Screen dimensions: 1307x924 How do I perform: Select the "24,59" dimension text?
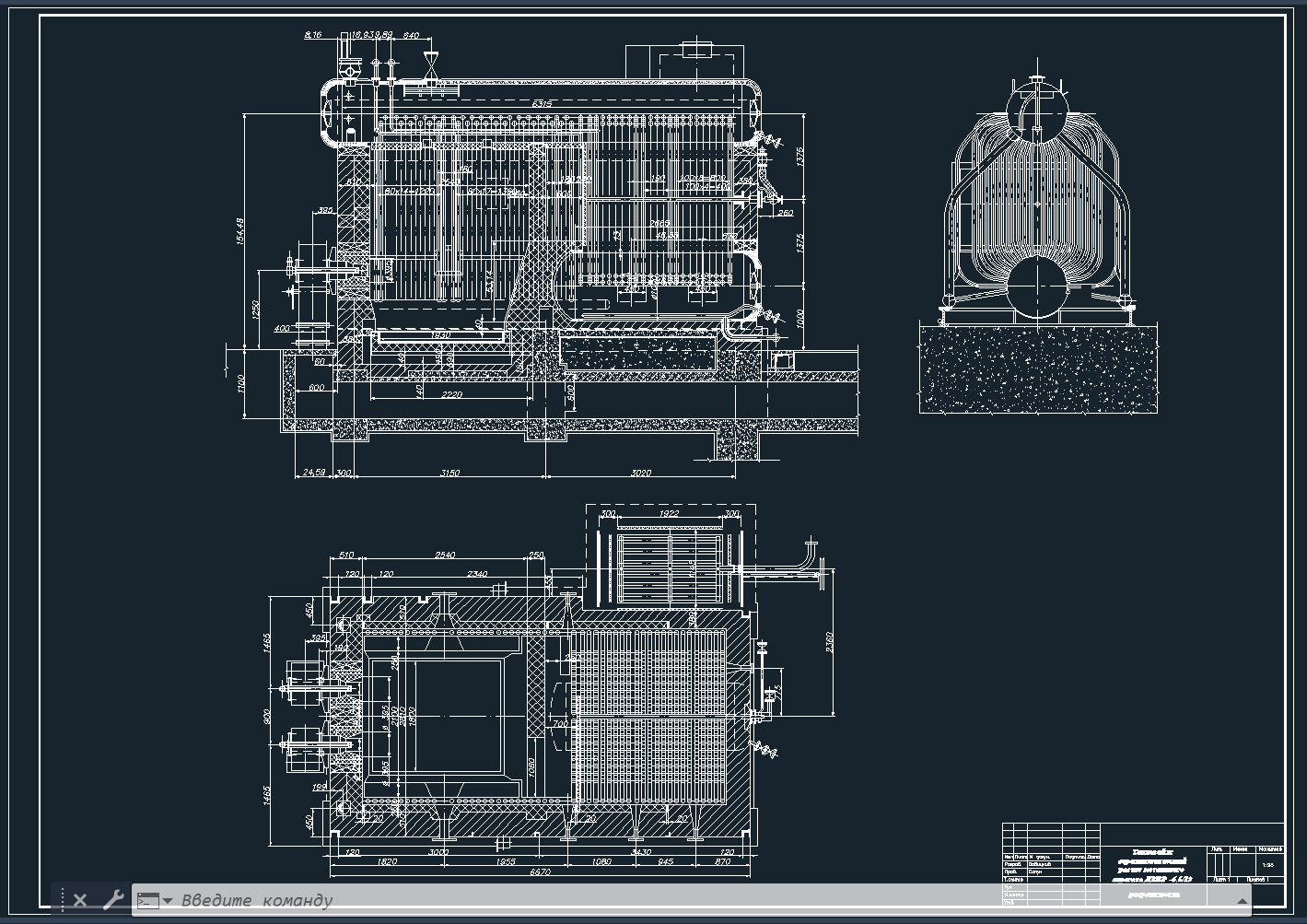[x=314, y=473]
